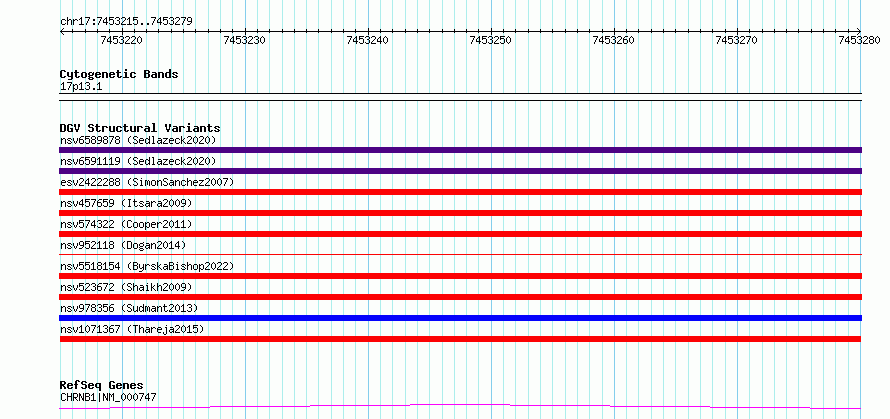The height and width of the screenshot is (419, 890).
Task: Select the magenta CHRNB1 gene line
Action: click(x=460, y=406)
